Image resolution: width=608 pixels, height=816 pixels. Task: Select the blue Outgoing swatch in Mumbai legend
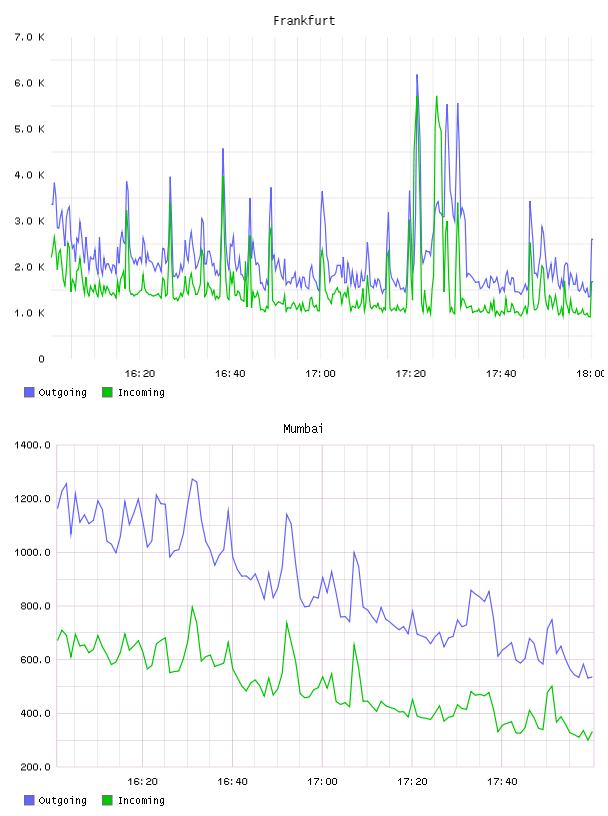click(29, 800)
